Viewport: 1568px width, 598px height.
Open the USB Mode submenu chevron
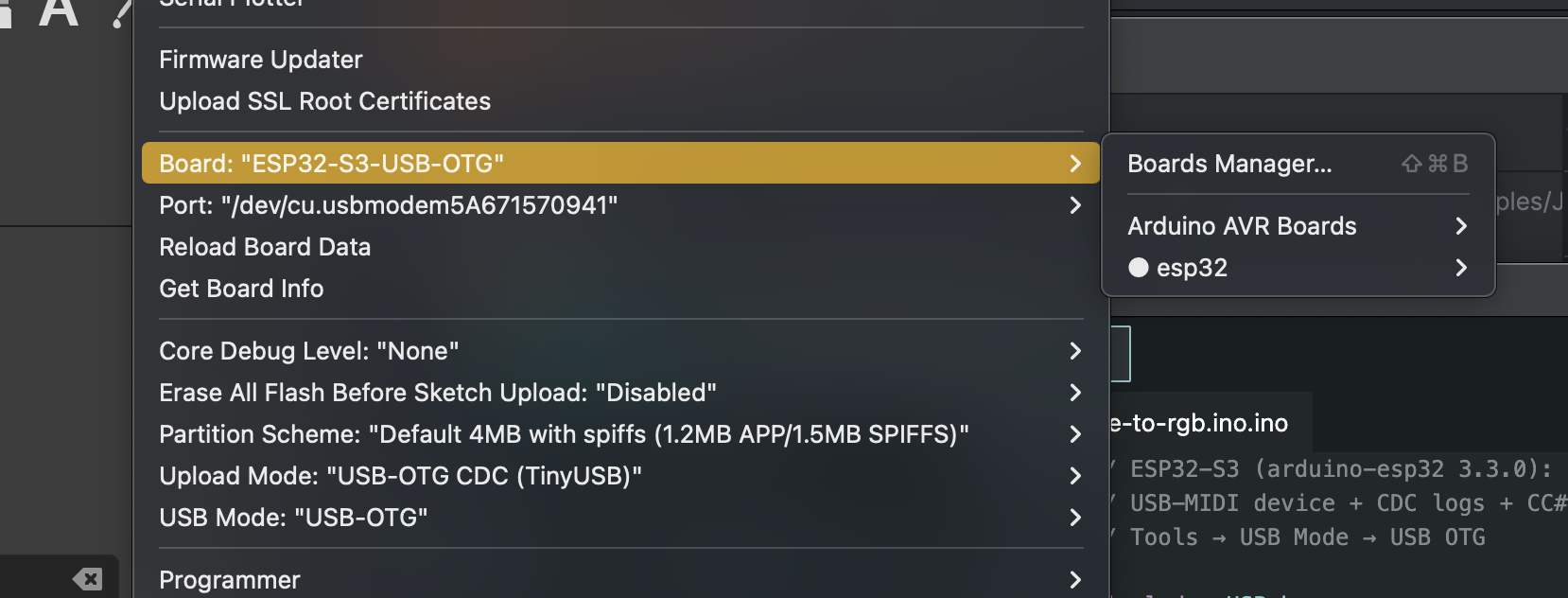tap(1075, 518)
